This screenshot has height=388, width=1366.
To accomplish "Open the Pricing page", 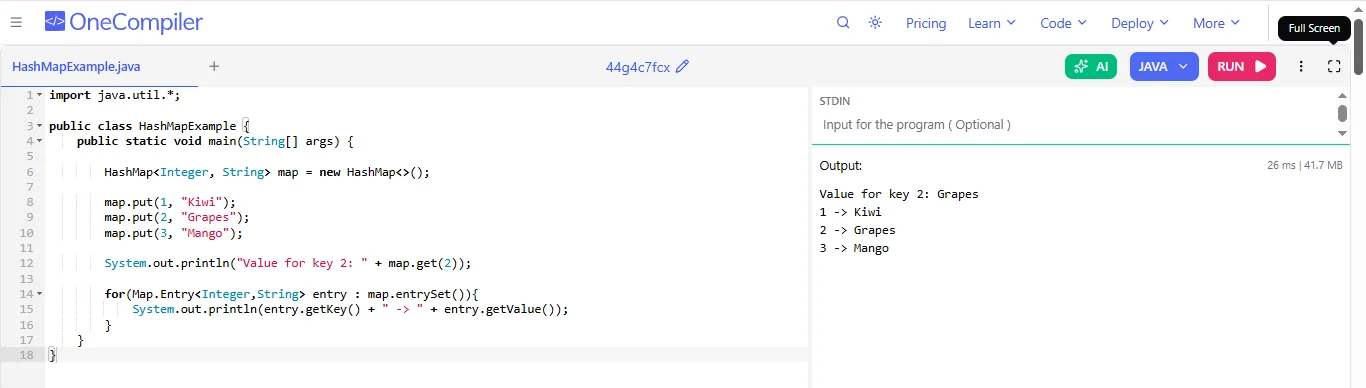I will (926, 23).
